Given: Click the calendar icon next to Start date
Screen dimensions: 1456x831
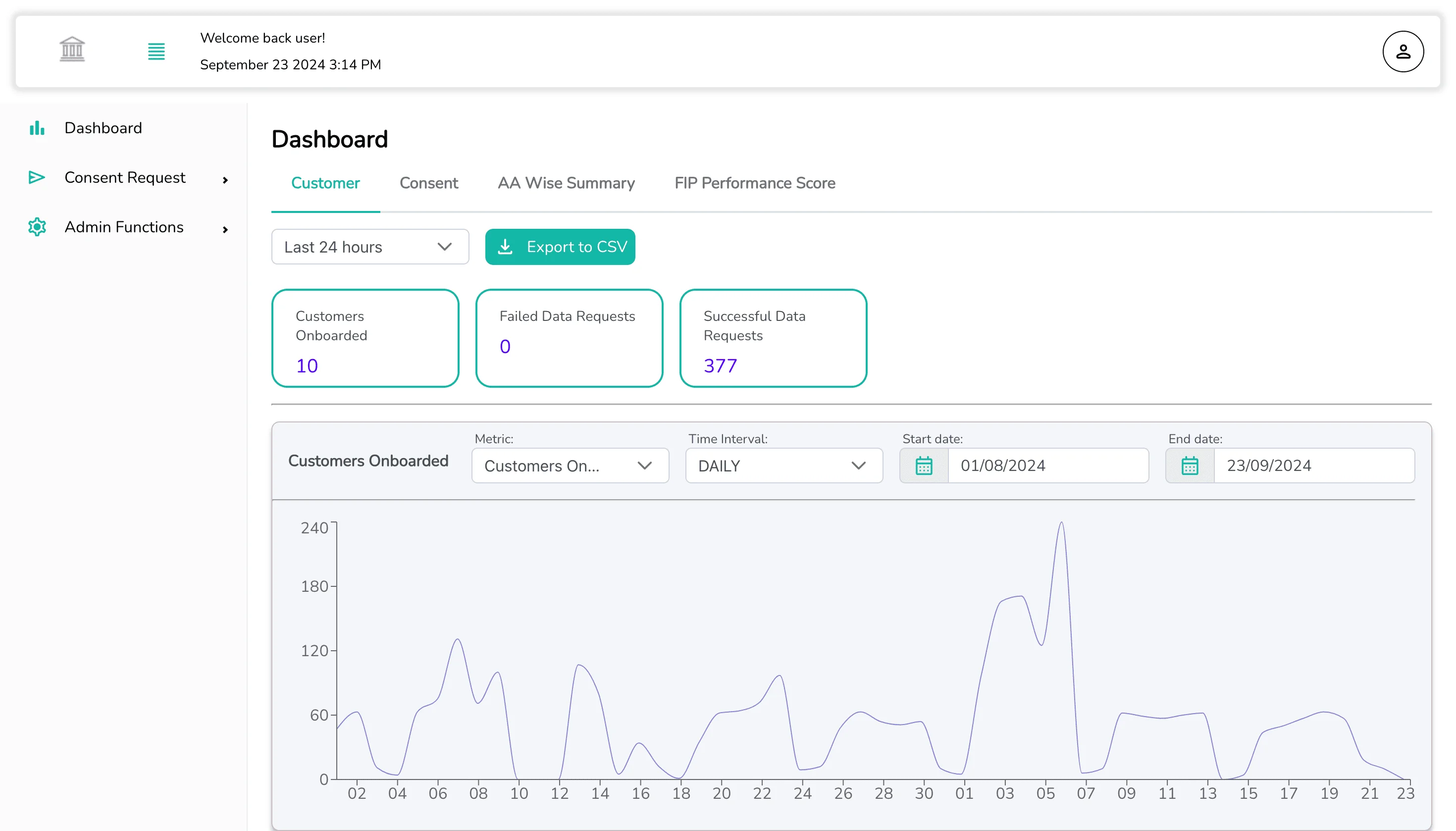Looking at the screenshot, I should [923, 465].
